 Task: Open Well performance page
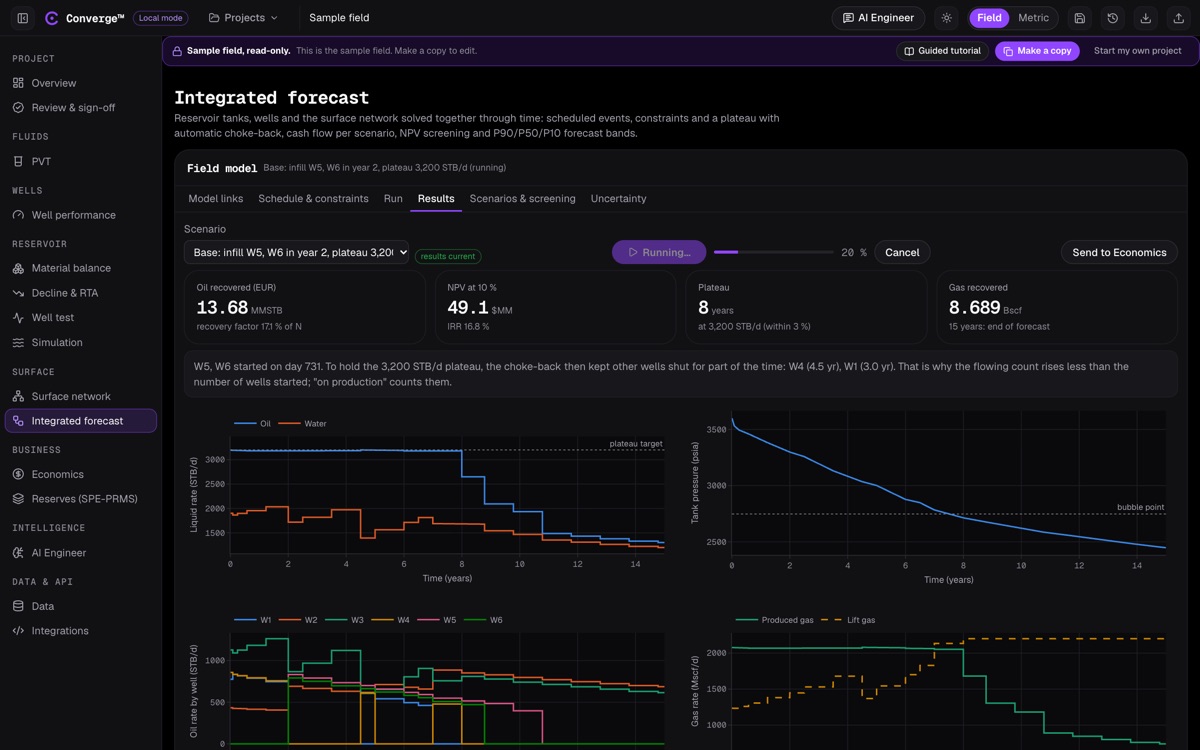click(x=80, y=215)
